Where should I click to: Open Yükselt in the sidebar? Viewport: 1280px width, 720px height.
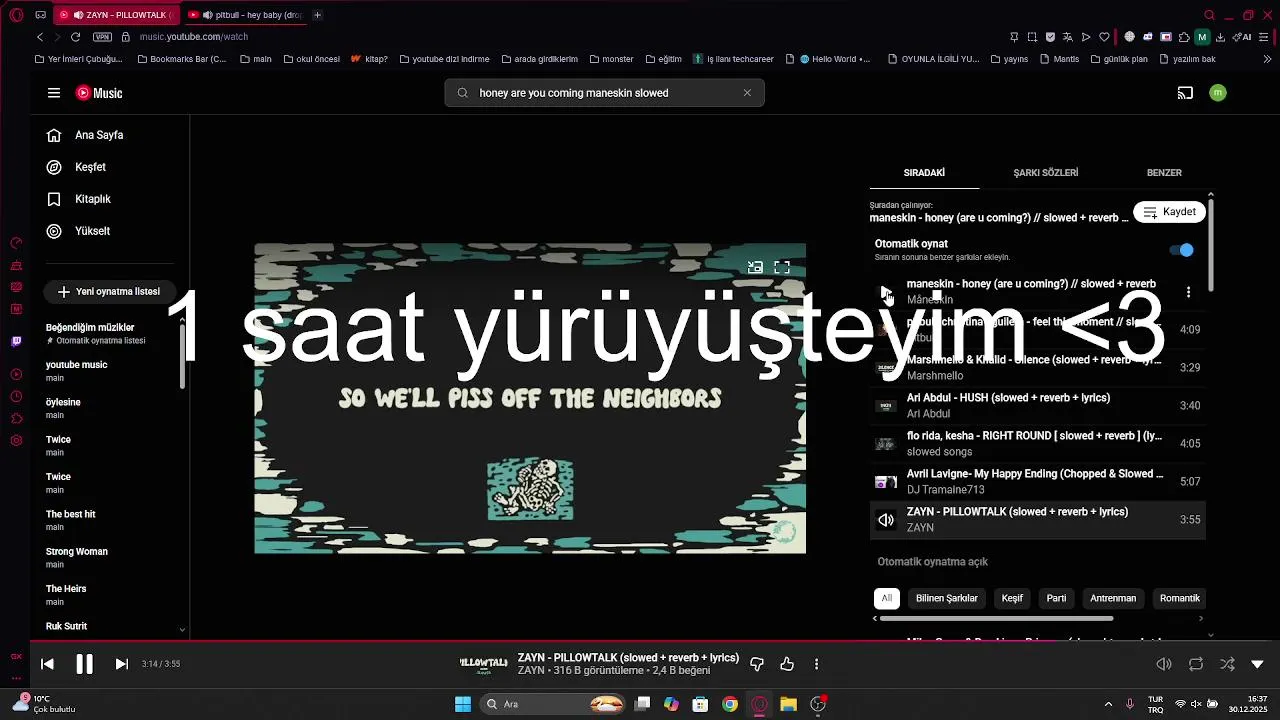(x=110, y=231)
